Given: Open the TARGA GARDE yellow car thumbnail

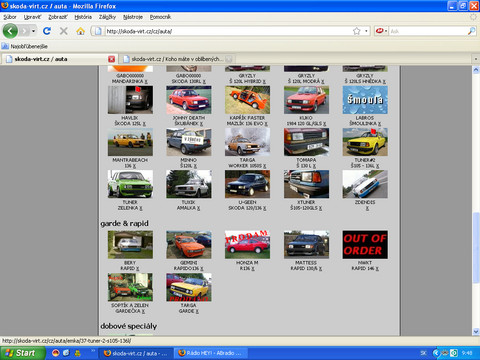Looking at the screenshot, I should click(189, 287).
